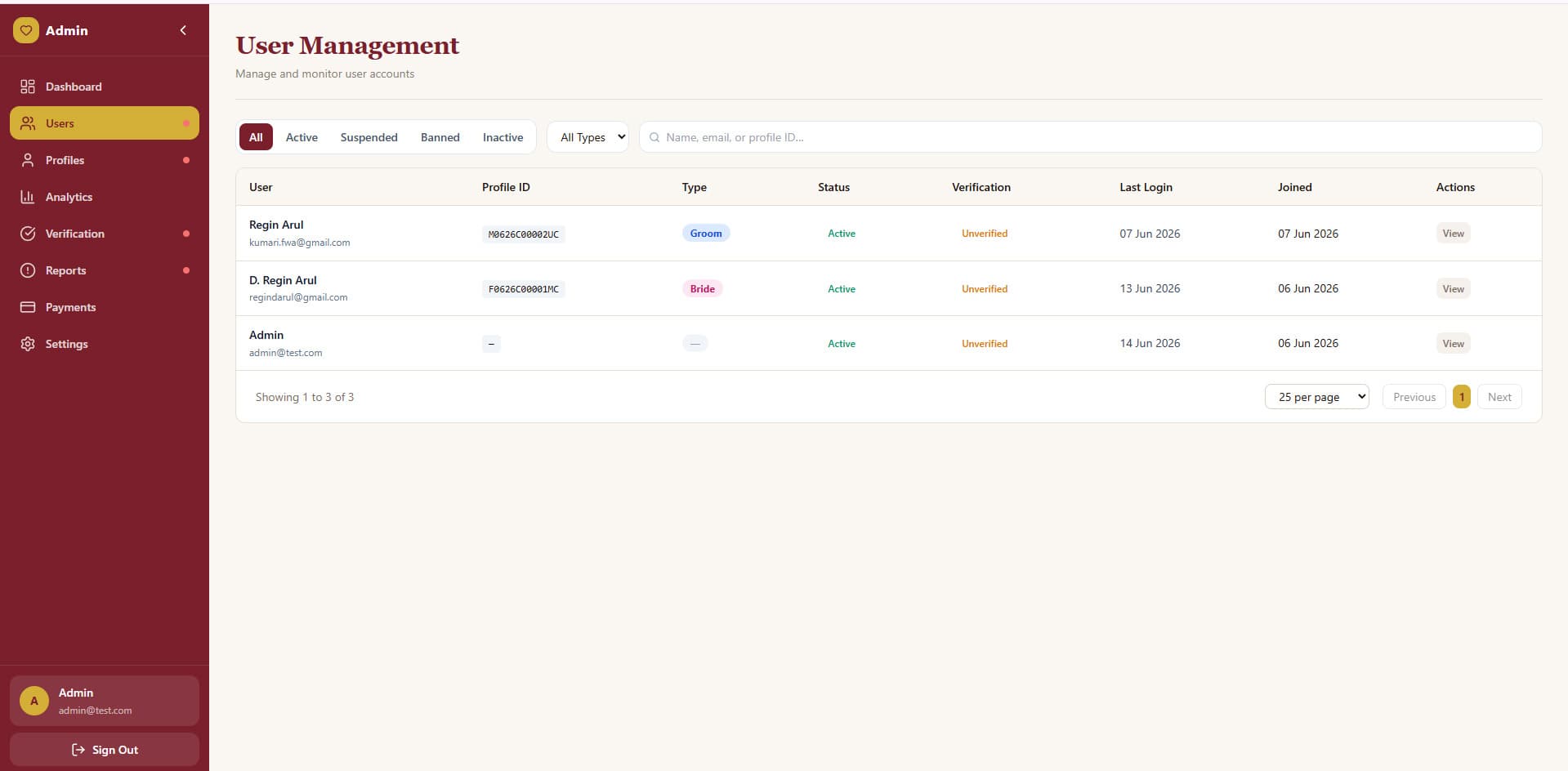This screenshot has width=1568, height=771.
Task: Open the 25 per page dropdown
Action: click(1316, 397)
